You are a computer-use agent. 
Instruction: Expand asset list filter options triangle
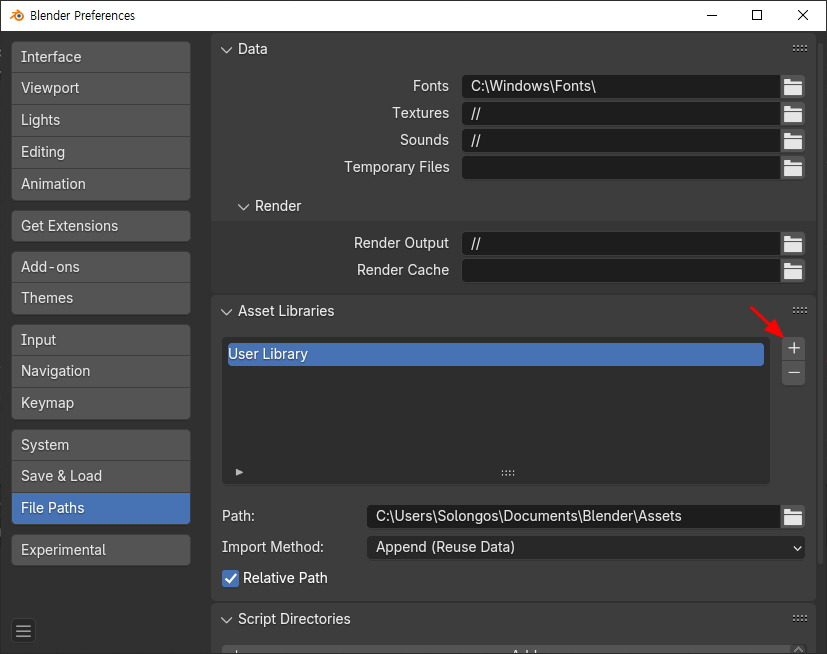(239, 472)
